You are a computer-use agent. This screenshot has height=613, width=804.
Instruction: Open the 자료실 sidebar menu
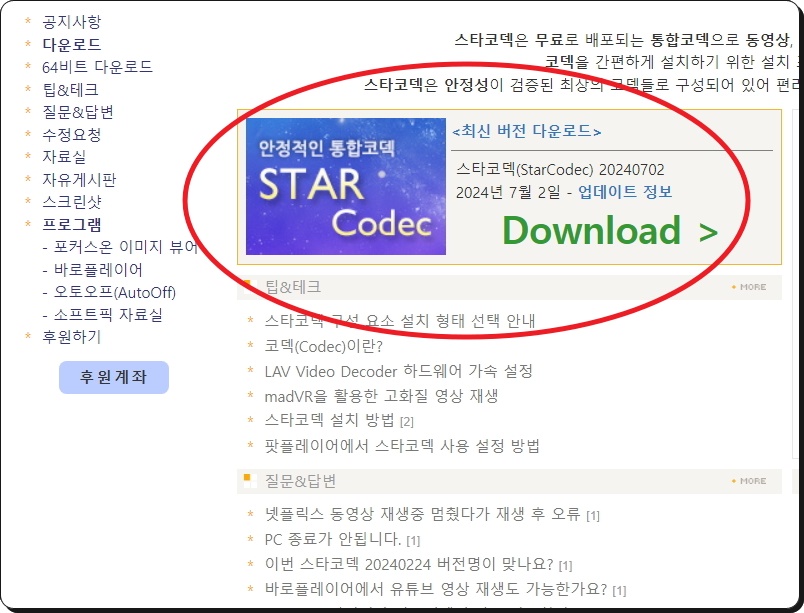[x=64, y=156]
